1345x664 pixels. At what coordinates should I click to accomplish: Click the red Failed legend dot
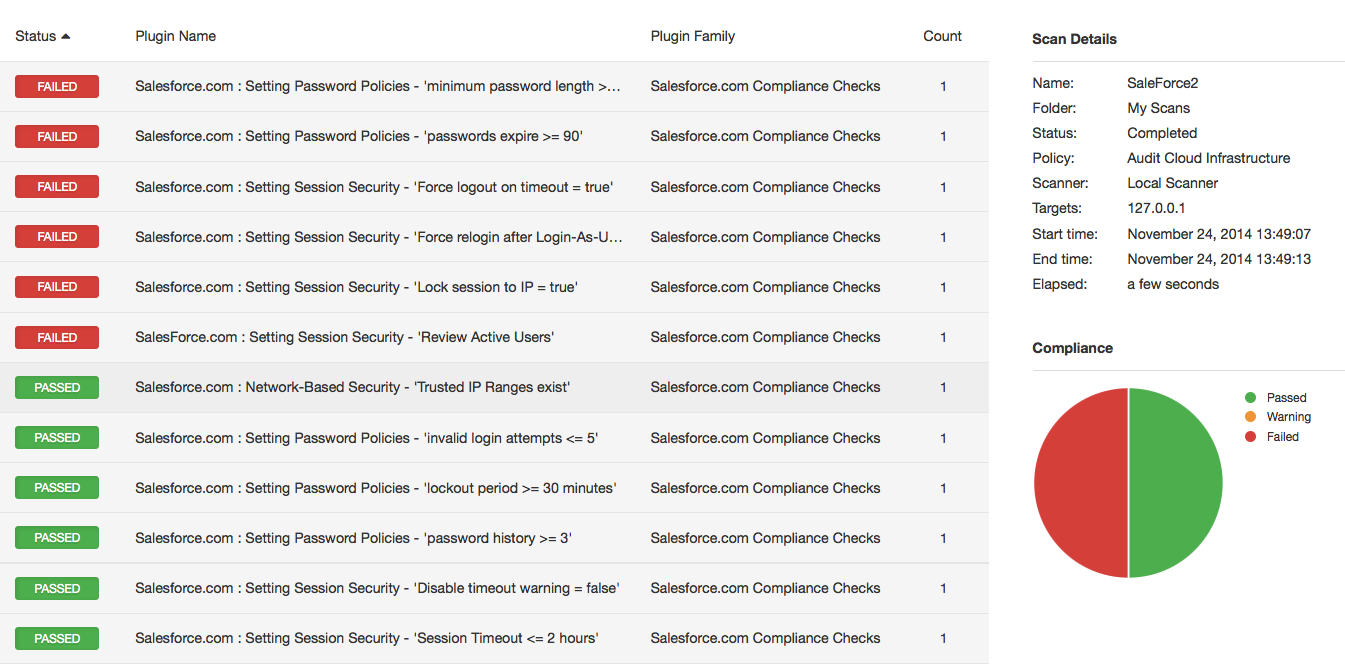(1250, 436)
